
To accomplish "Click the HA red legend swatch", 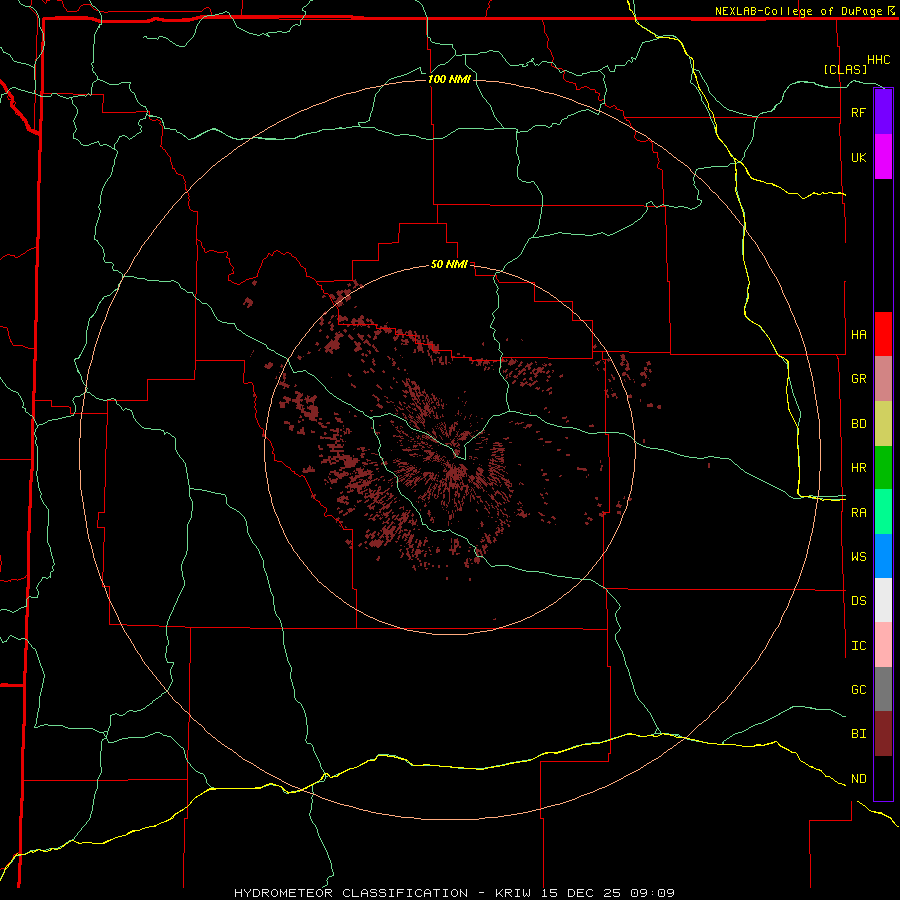I will [883, 334].
